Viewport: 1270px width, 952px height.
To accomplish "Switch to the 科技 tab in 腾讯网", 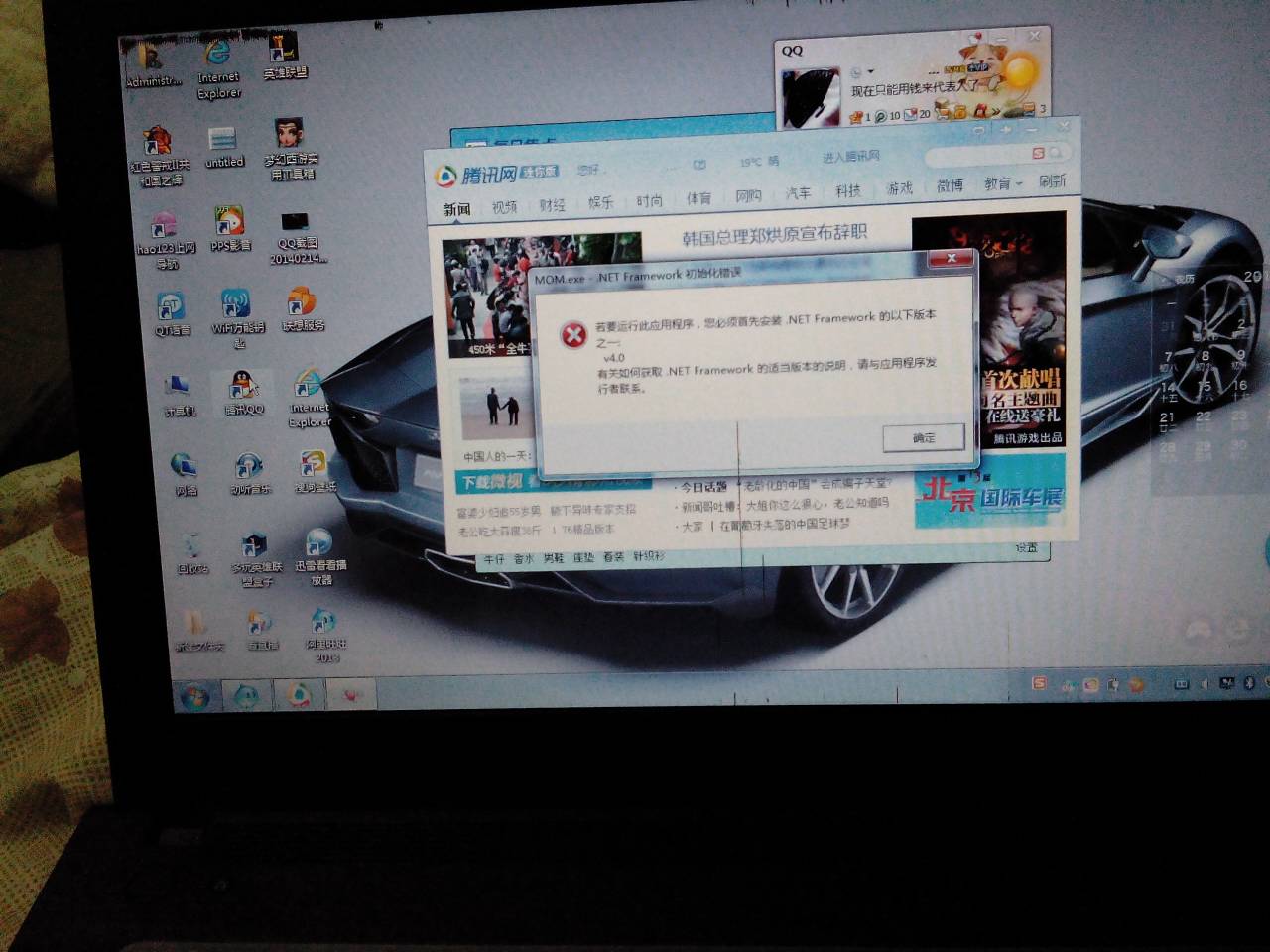I will [848, 190].
